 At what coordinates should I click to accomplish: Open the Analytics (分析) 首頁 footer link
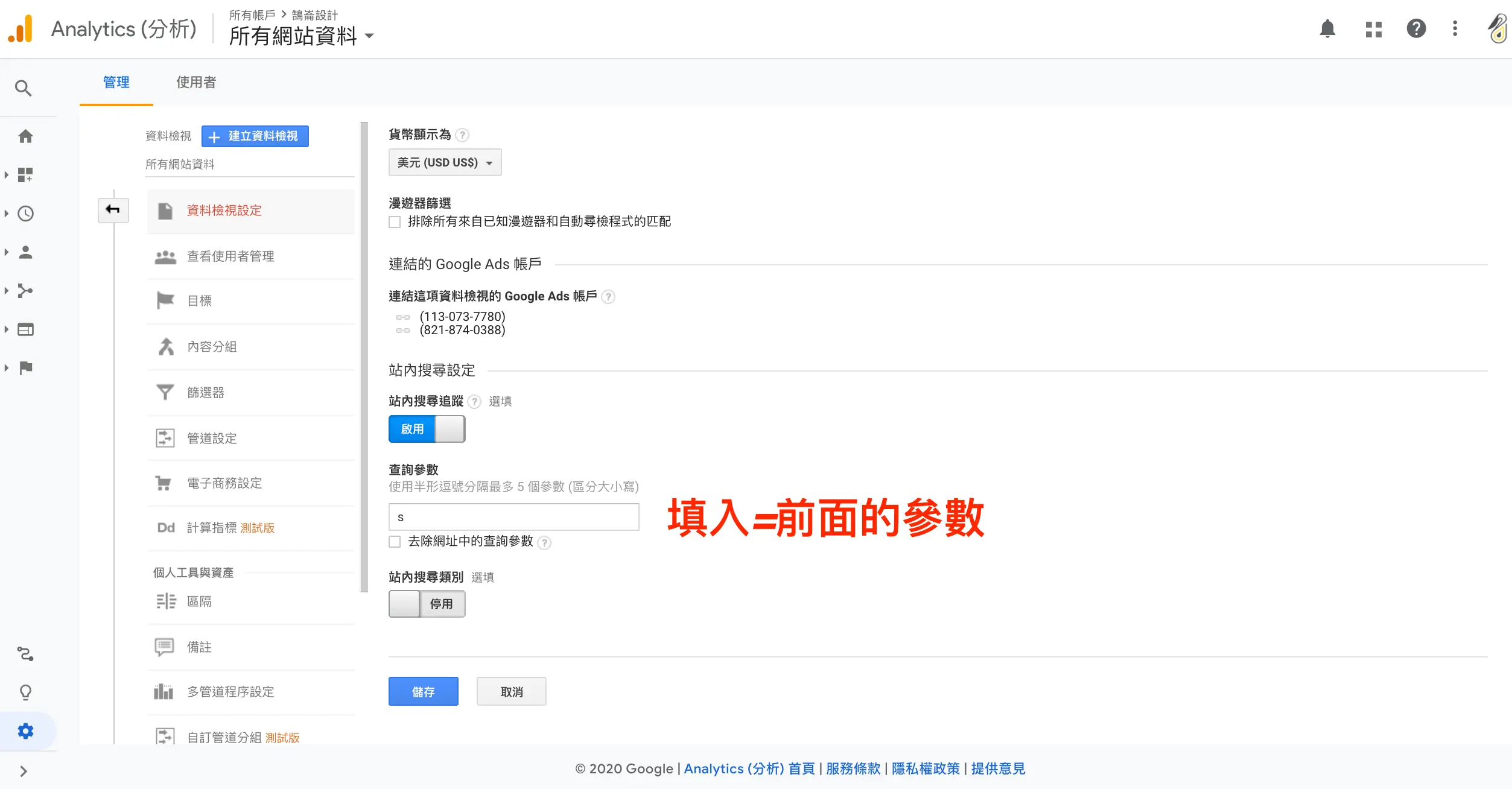pyautogui.click(x=749, y=768)
